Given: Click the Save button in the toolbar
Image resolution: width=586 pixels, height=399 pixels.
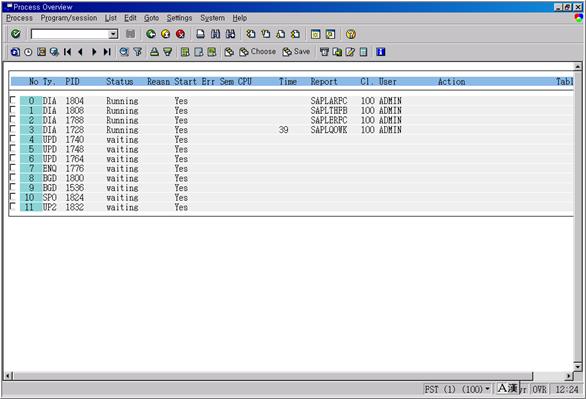Looking at the screenshot, I should 296,52.
